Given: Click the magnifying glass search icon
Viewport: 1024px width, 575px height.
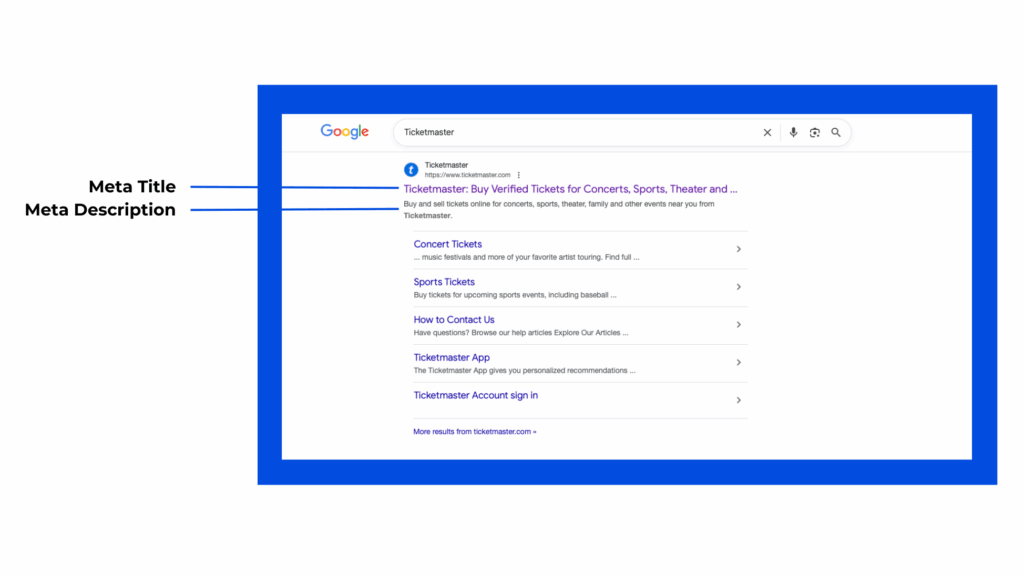Looking at the screenshot, I should pyautogui.click(x=836, y=132).
